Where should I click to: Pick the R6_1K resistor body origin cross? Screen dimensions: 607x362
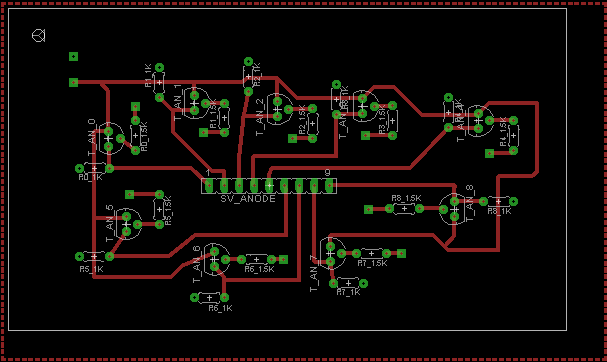[x=209, y=298]
